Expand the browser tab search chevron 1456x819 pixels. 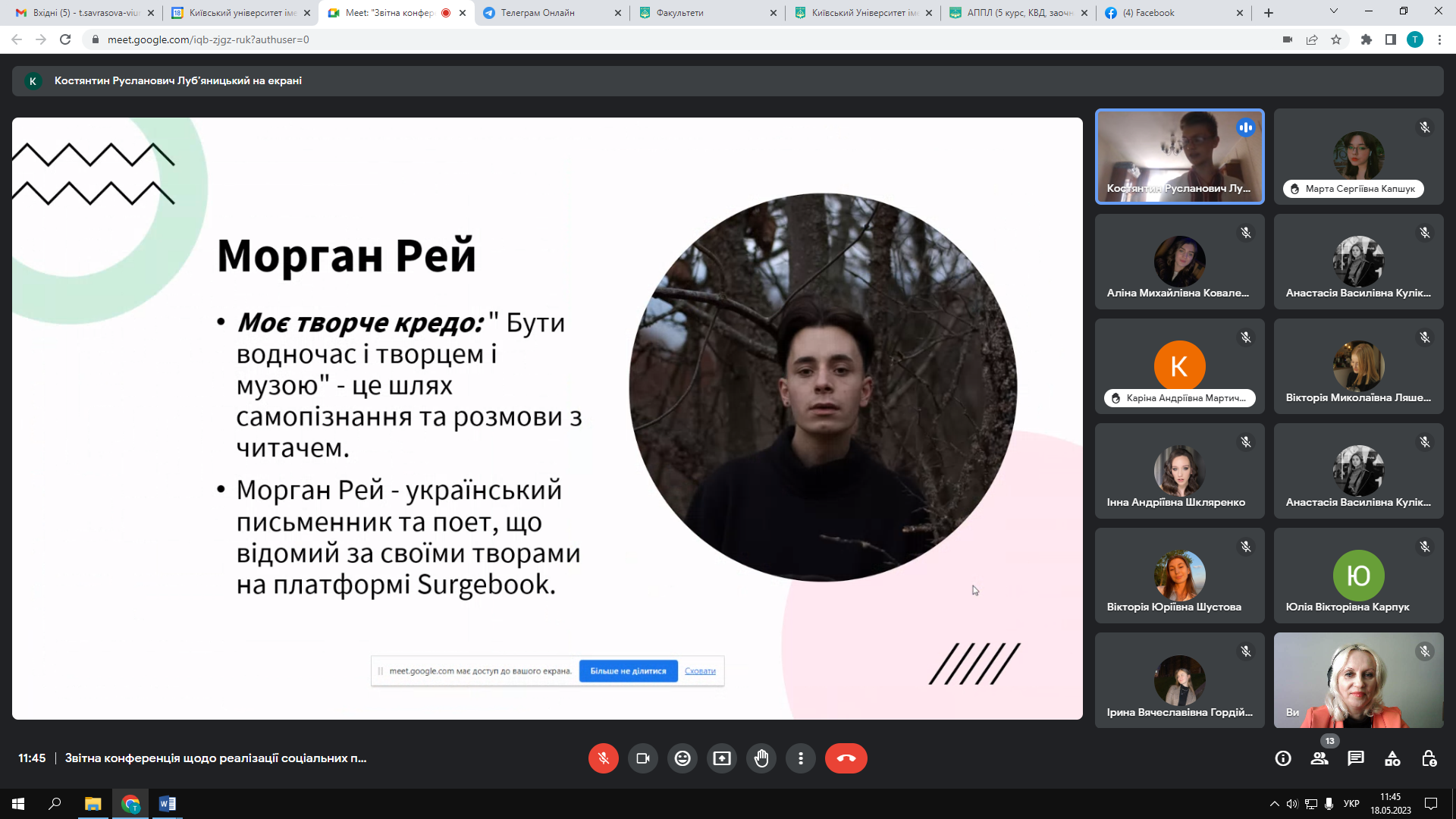pyautogui.click(x=1334, y=11)
